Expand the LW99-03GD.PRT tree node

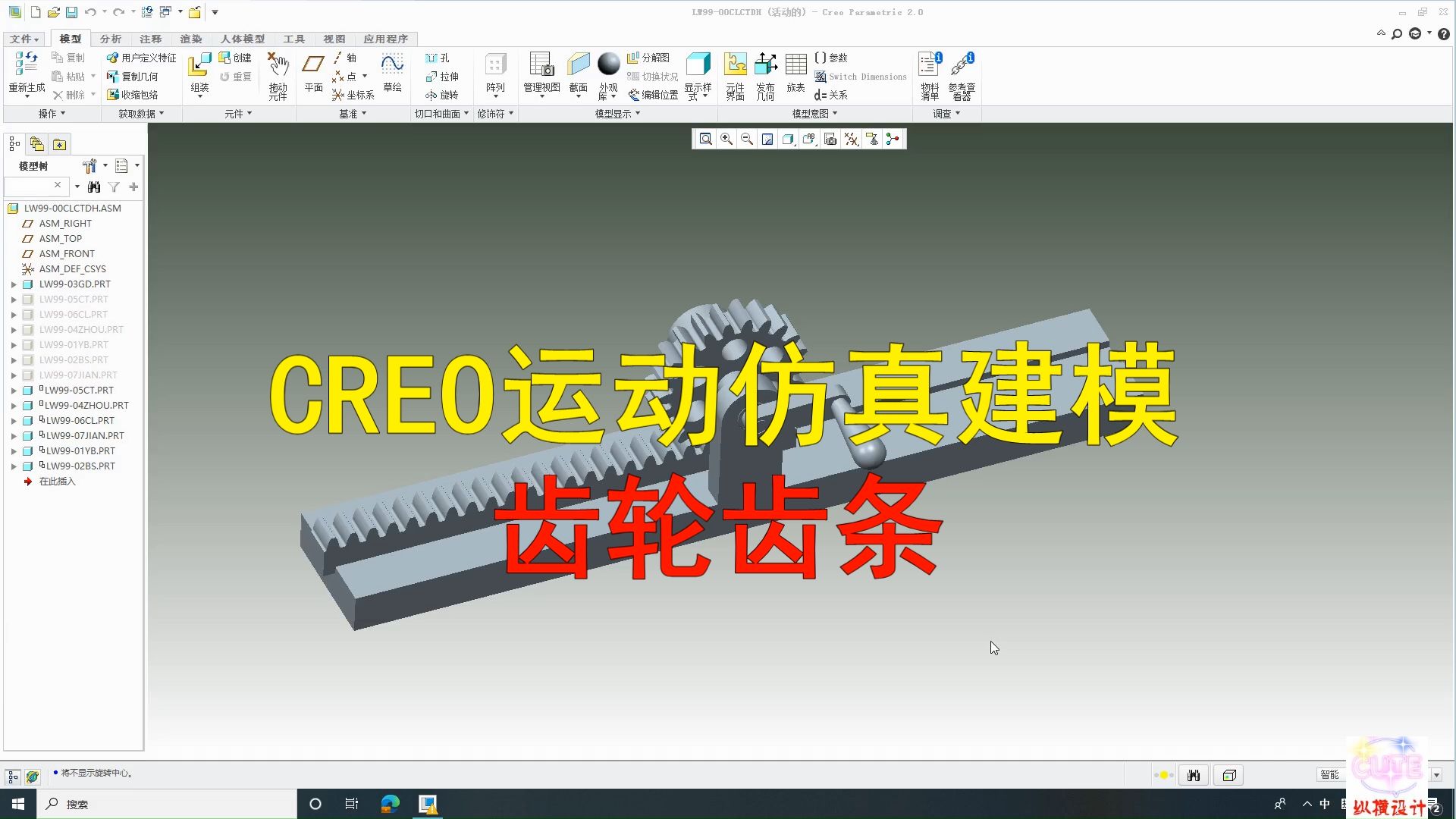click(x=14, y=284)
